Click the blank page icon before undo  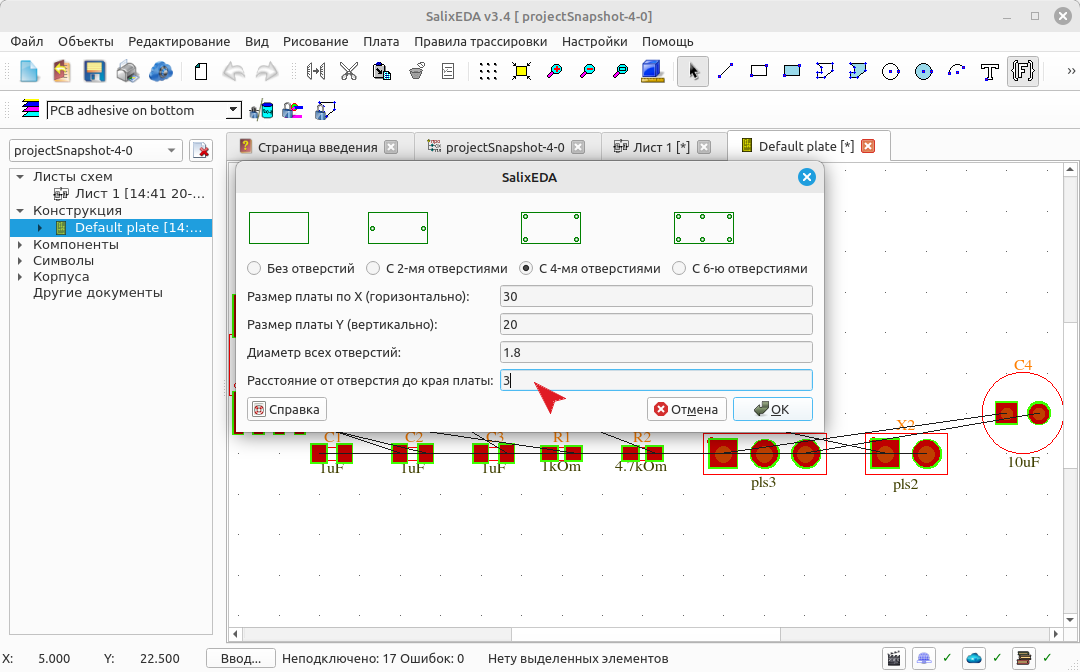200,71
